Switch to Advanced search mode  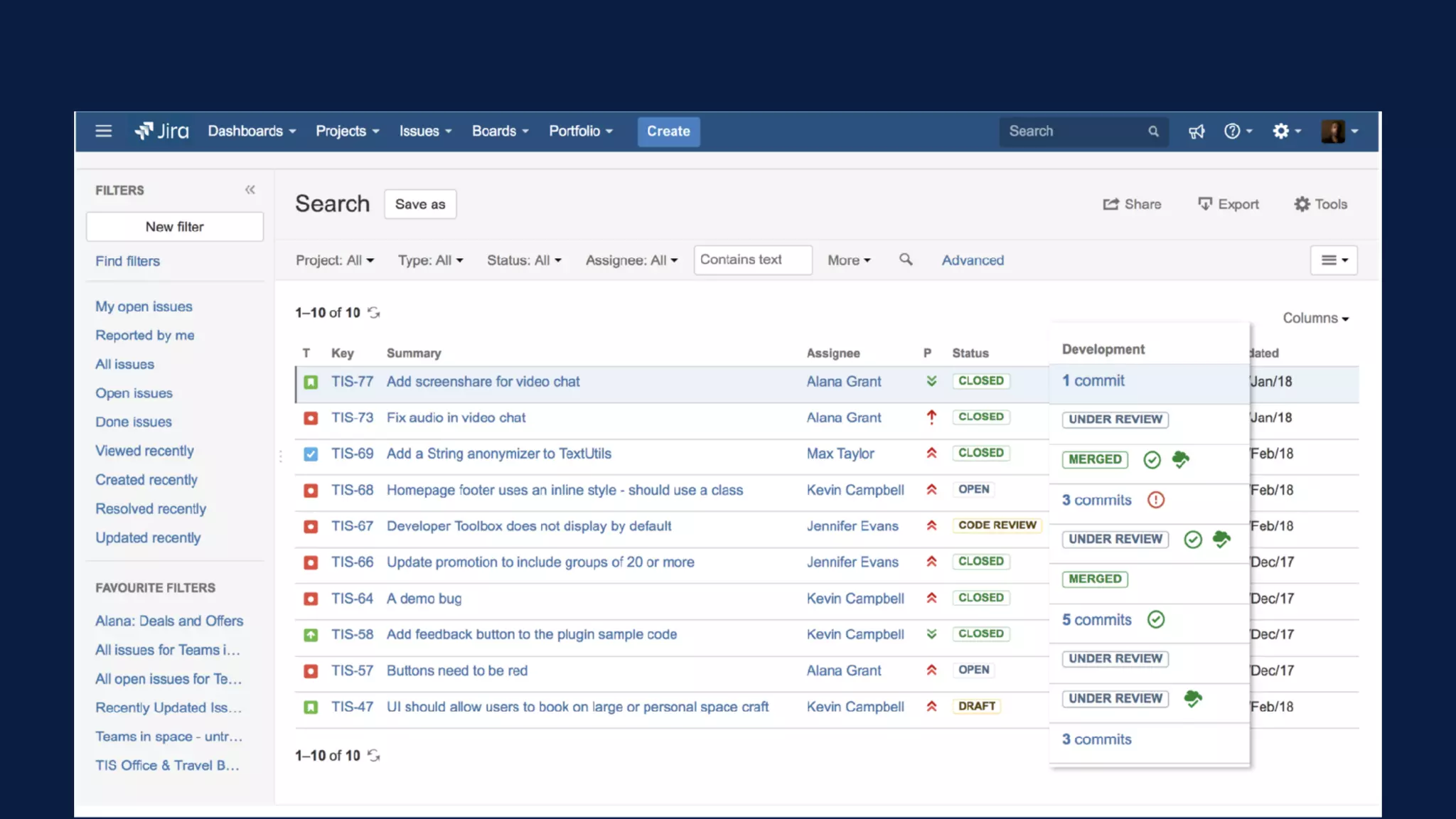coord(973,260)
